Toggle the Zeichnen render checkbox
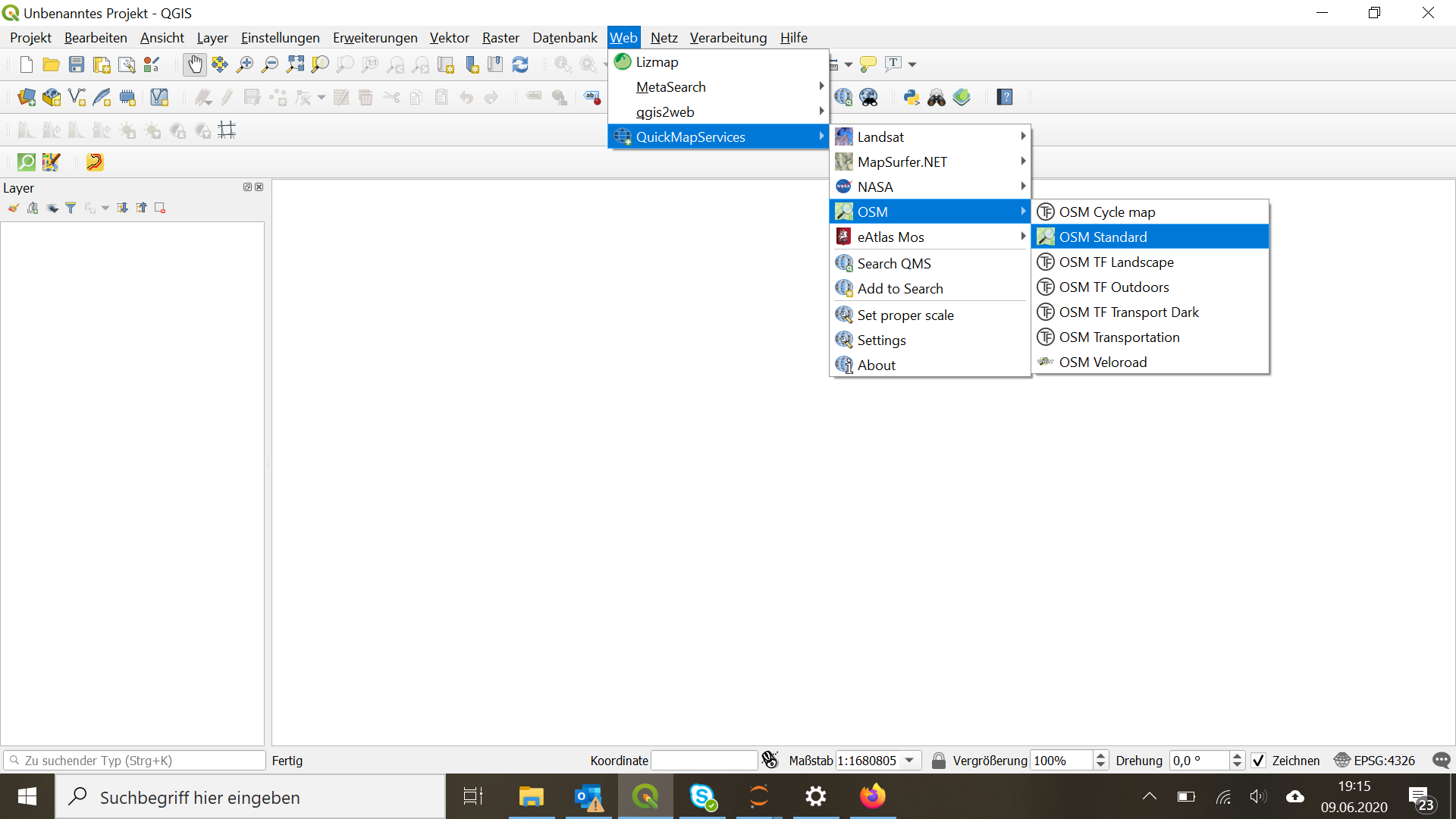The width and height of the screenshot is (1456, 819). pyautogui.click(x=1259, y=761)
